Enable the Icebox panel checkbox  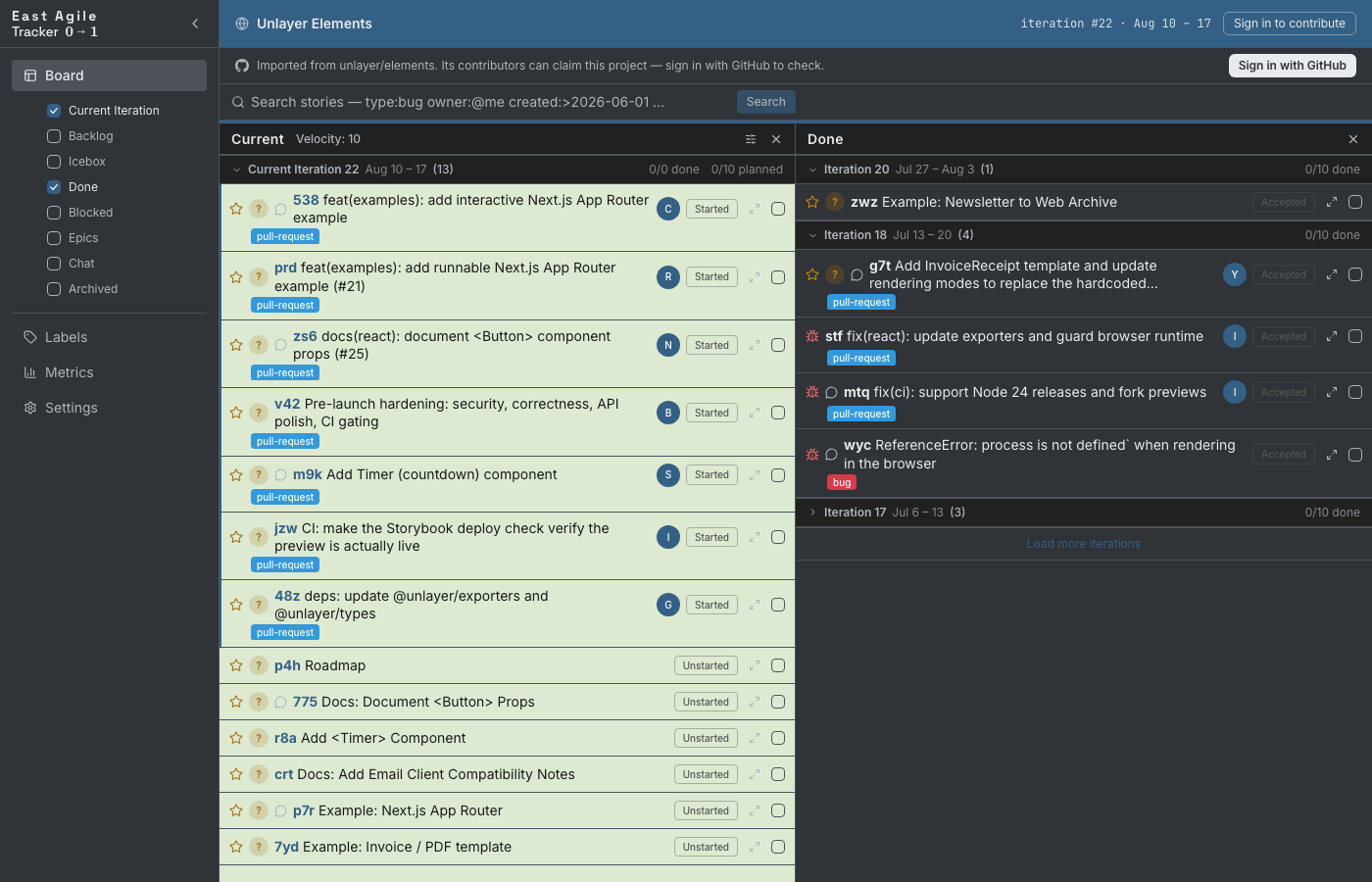54,162
